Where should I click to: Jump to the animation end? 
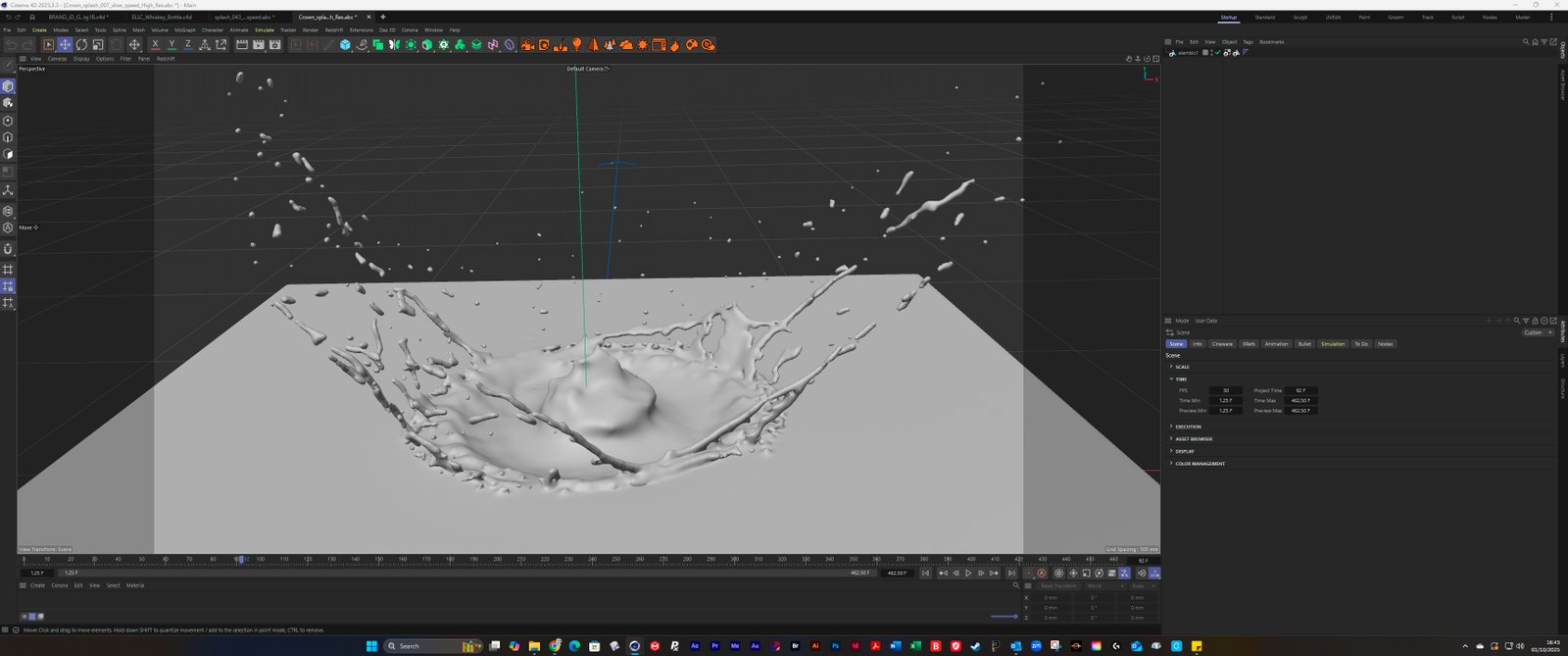pos(1011,574)
